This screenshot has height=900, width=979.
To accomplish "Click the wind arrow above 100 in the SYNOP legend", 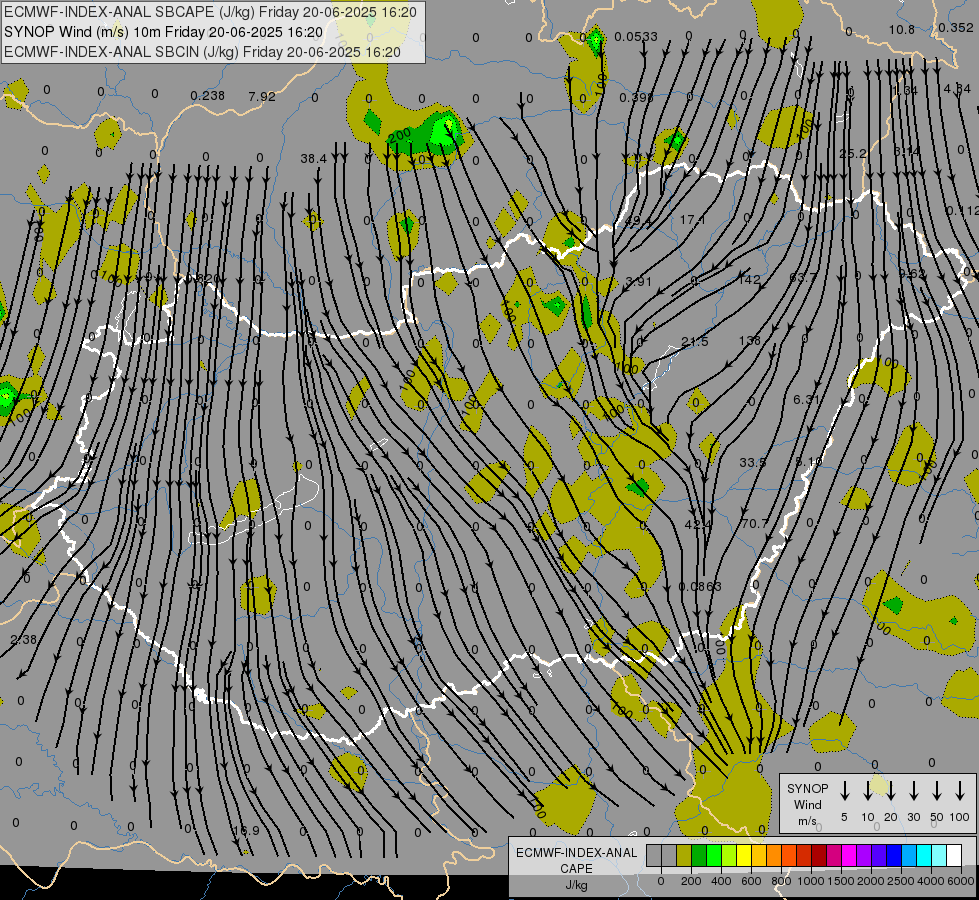I will 960,791.
